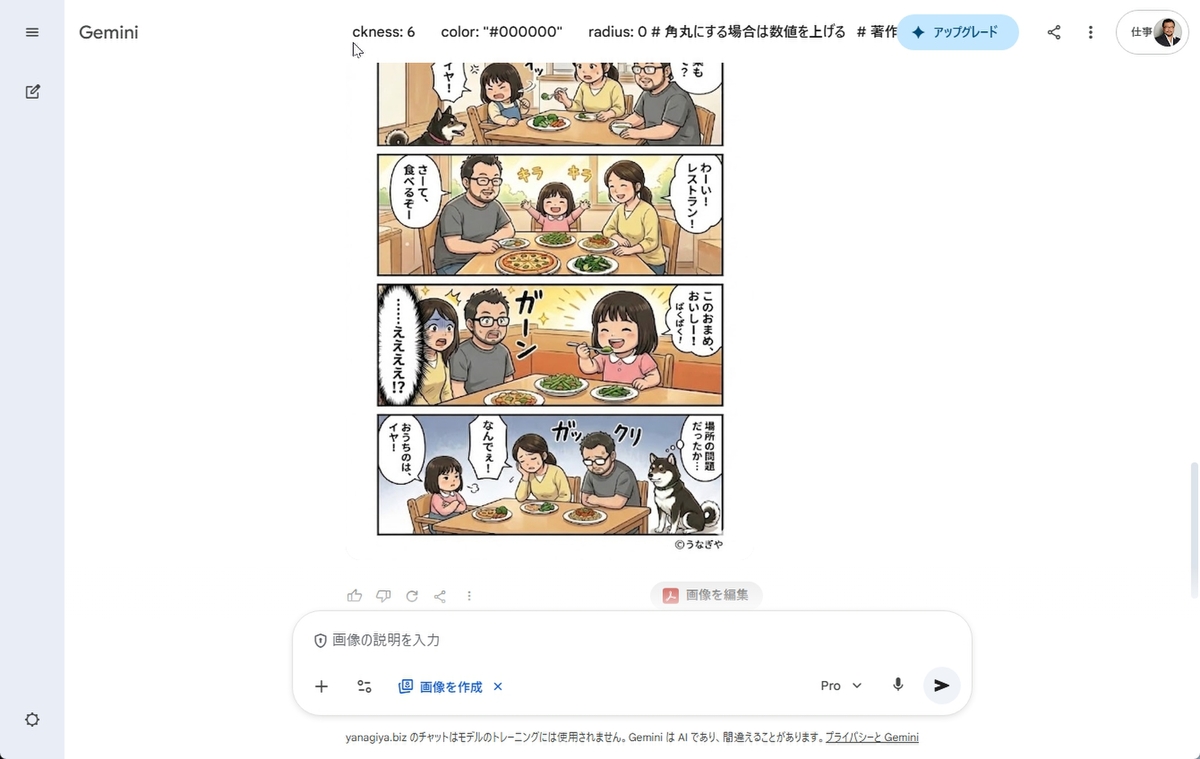Start a new chat with pencil icon

point(32,92)
